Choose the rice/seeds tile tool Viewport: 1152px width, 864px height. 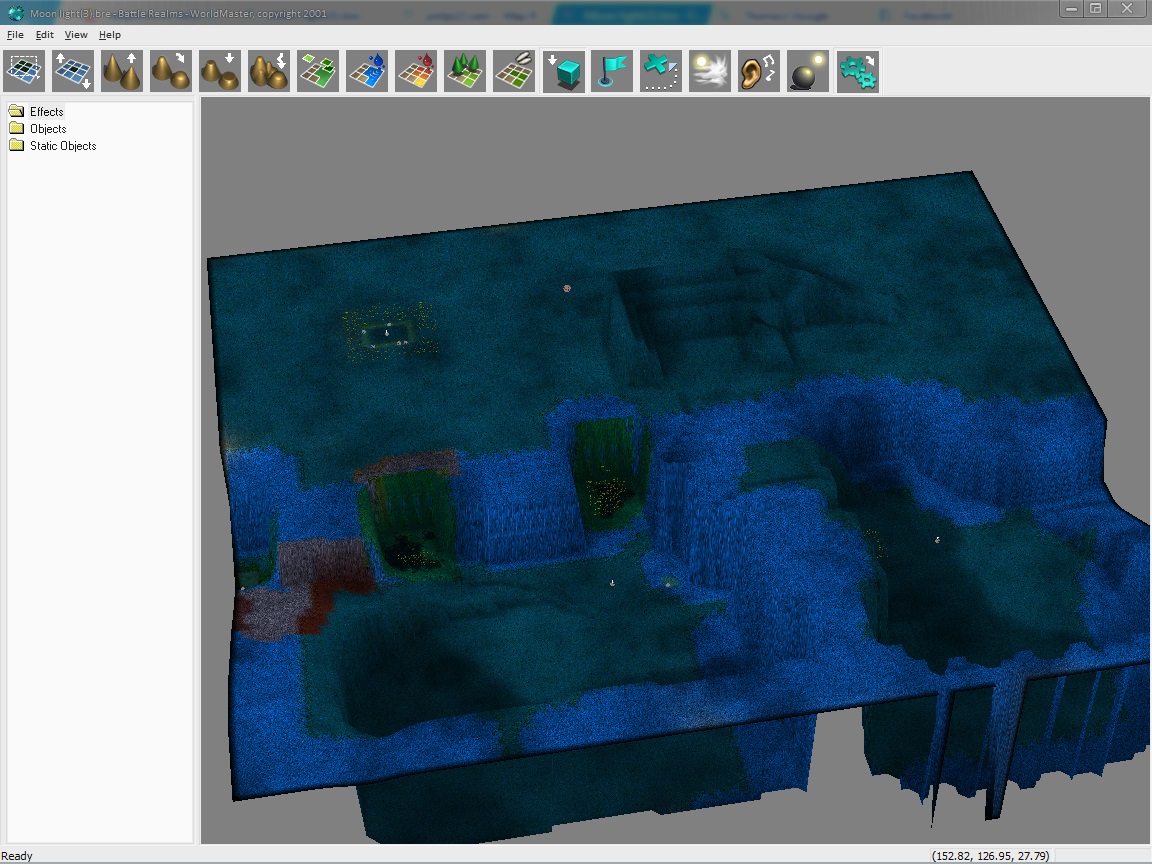[x=514, y=71]
